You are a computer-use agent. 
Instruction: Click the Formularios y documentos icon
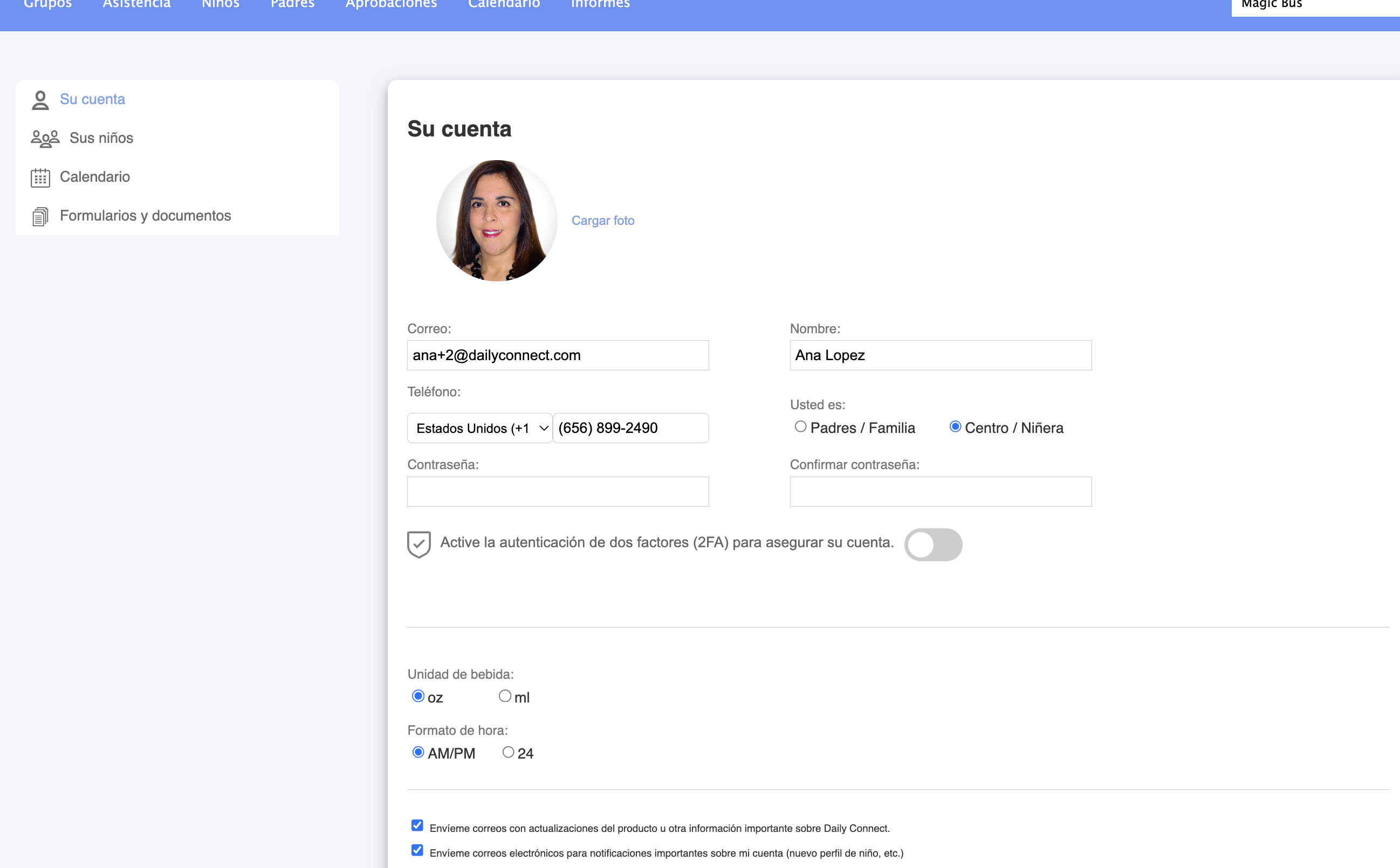tap(40, 216)
